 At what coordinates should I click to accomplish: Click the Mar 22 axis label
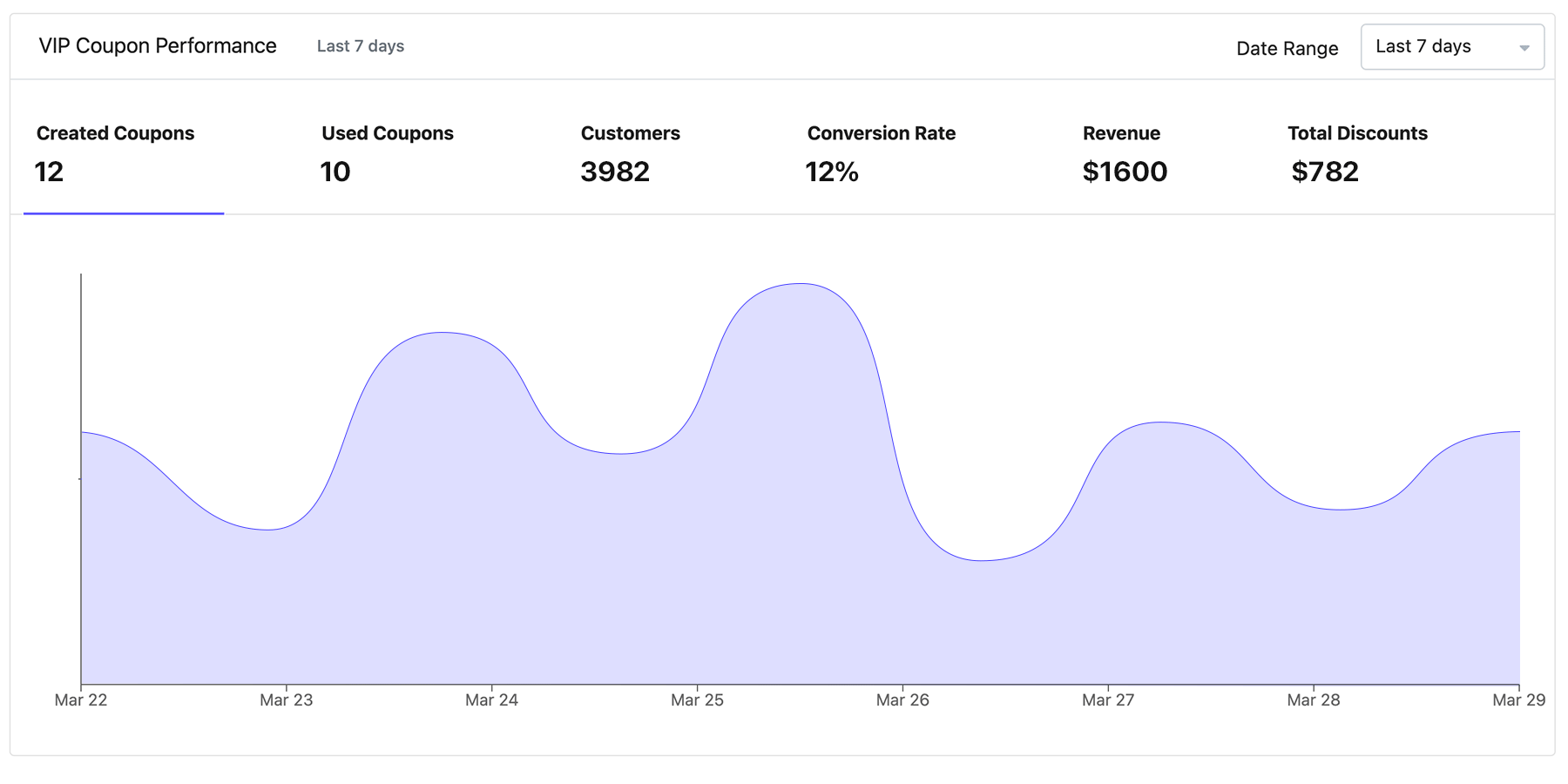(81, 700)
